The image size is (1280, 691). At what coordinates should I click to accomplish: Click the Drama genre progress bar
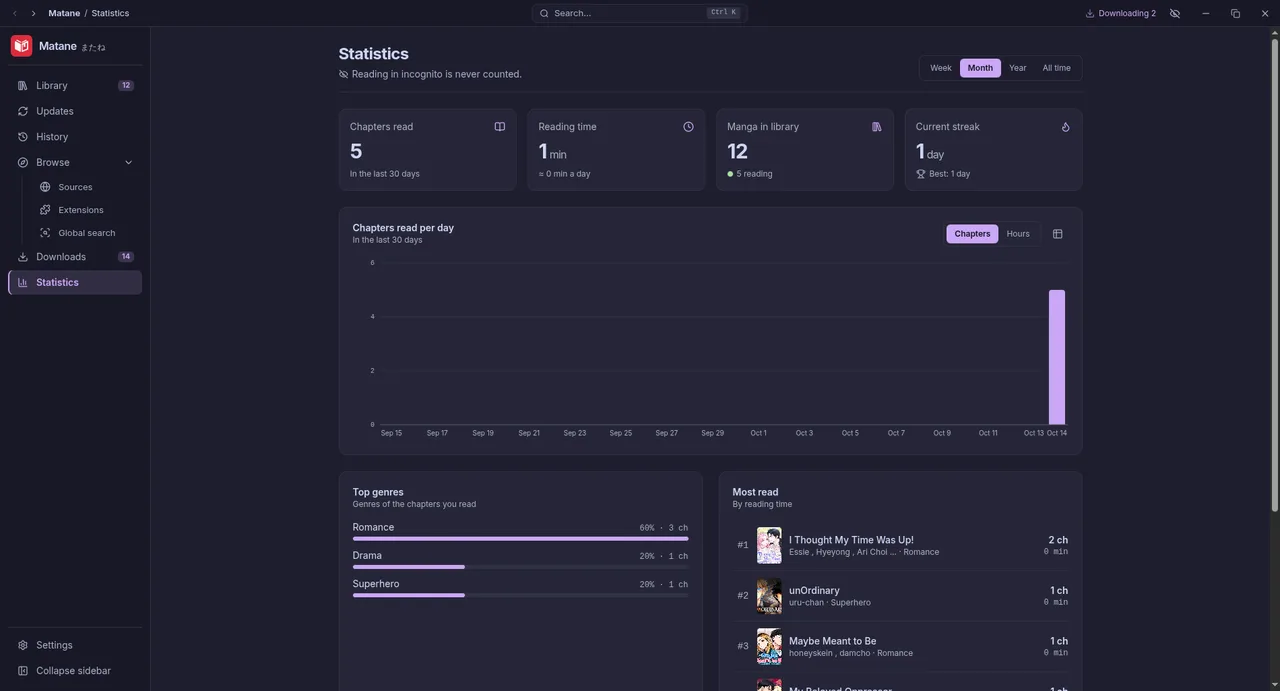click(x=520, y=567)
